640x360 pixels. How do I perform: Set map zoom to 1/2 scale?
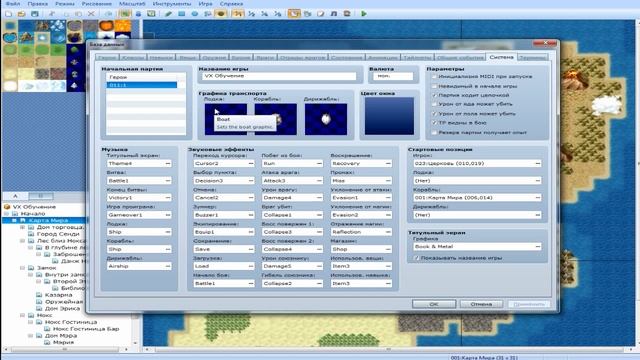click(251, 14)
